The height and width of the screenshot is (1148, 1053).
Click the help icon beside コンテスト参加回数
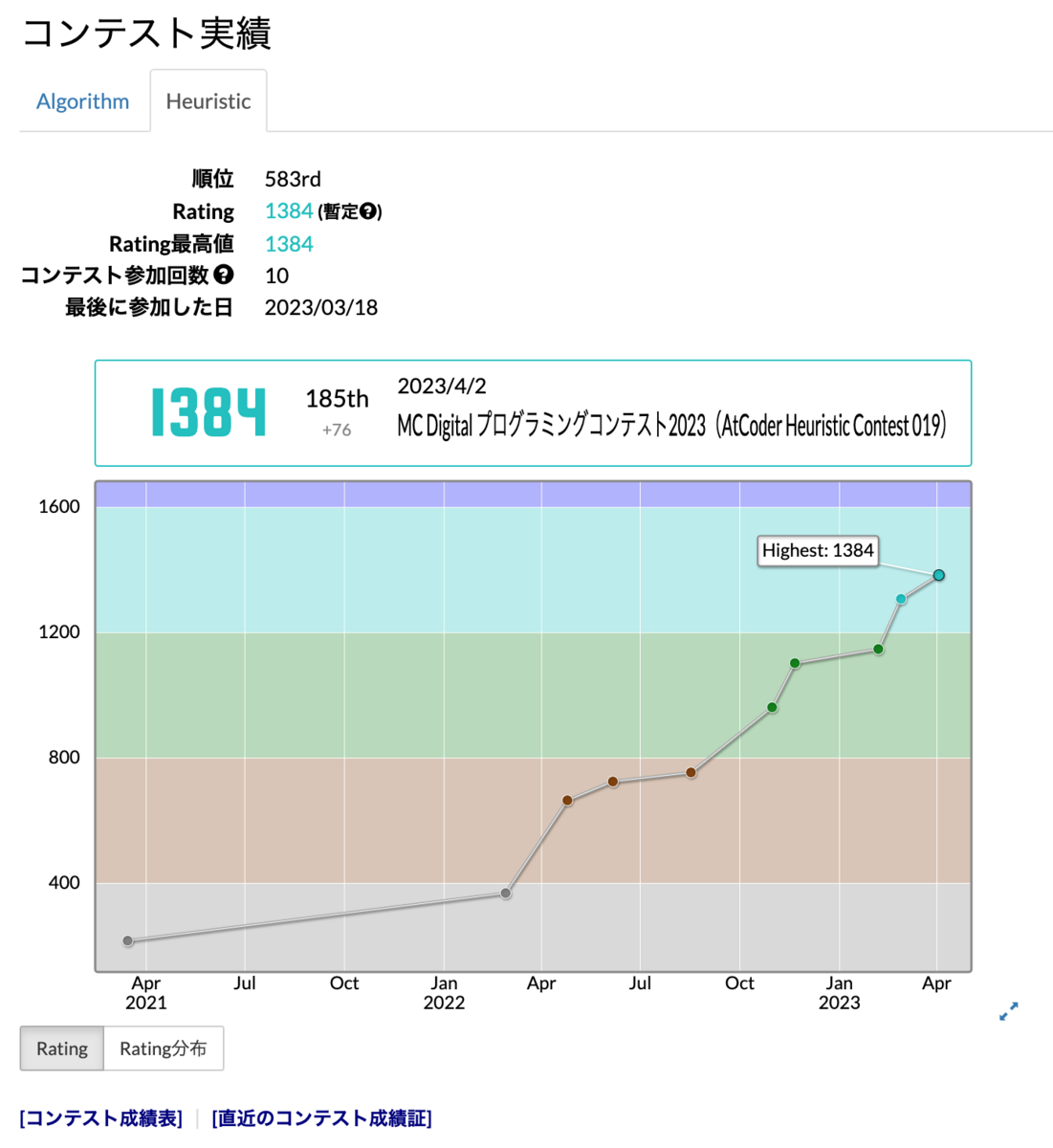coord(224,275)
